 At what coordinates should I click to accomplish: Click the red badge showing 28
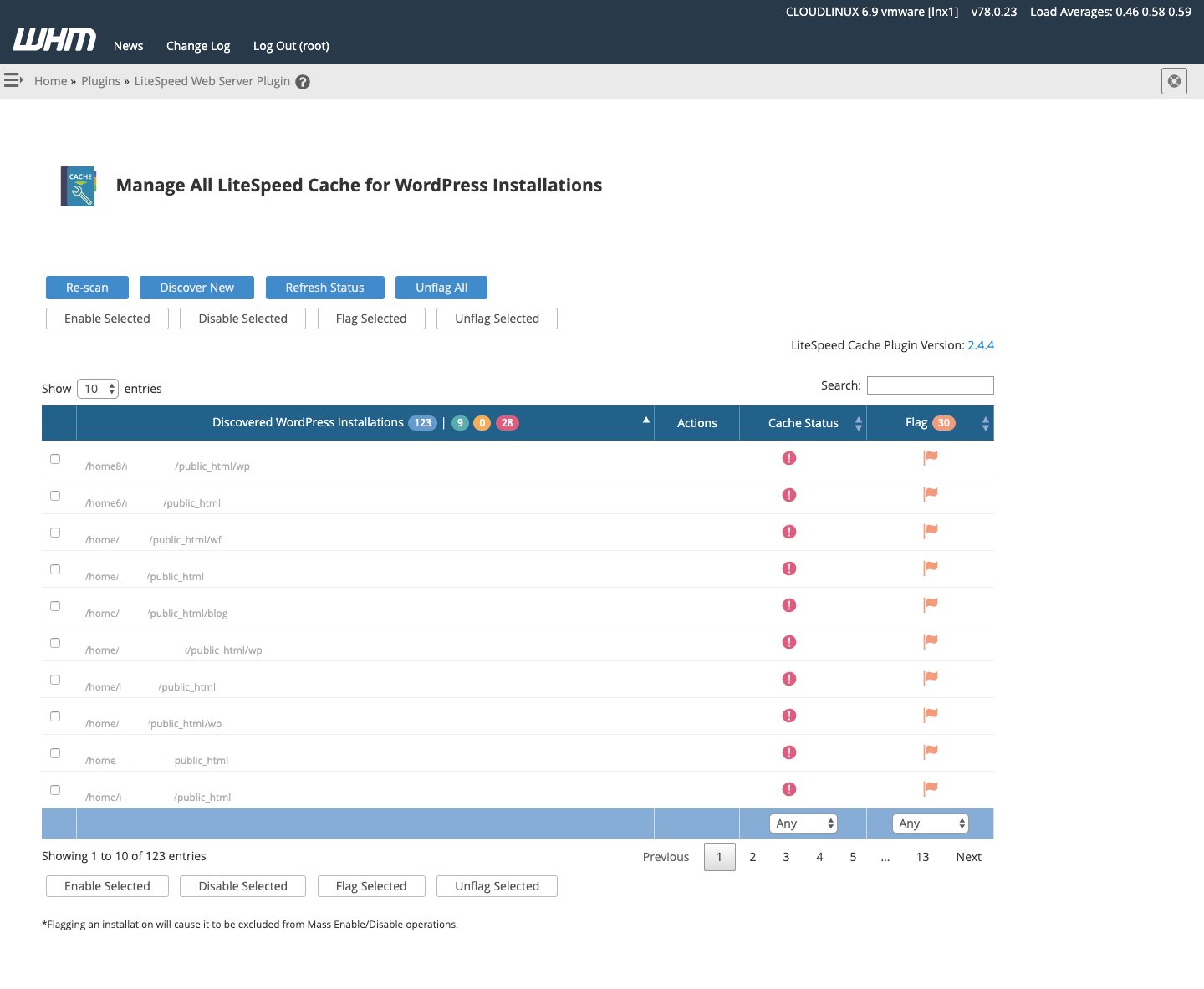(x=508, y=423)
